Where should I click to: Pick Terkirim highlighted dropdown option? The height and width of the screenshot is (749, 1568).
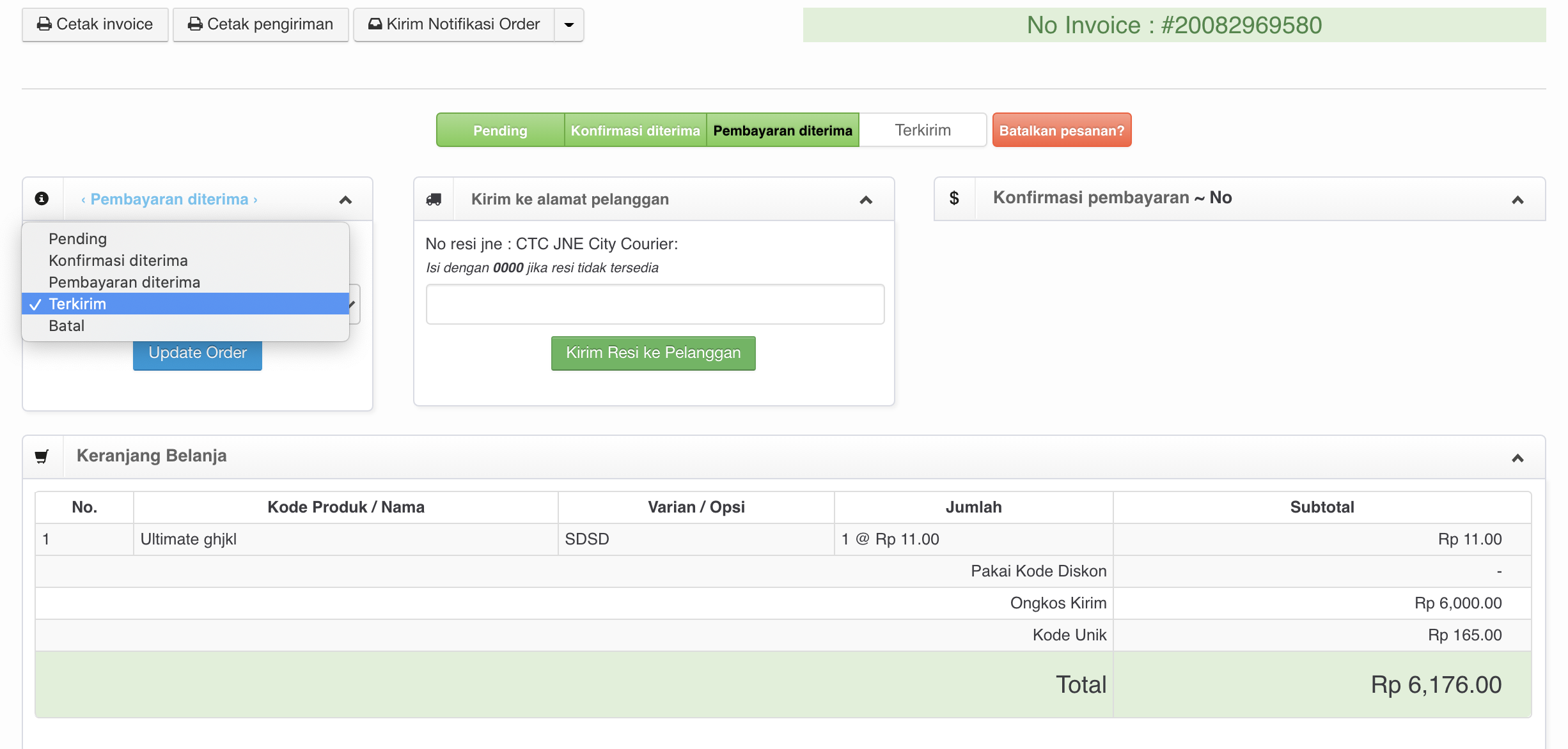point(78,304)
